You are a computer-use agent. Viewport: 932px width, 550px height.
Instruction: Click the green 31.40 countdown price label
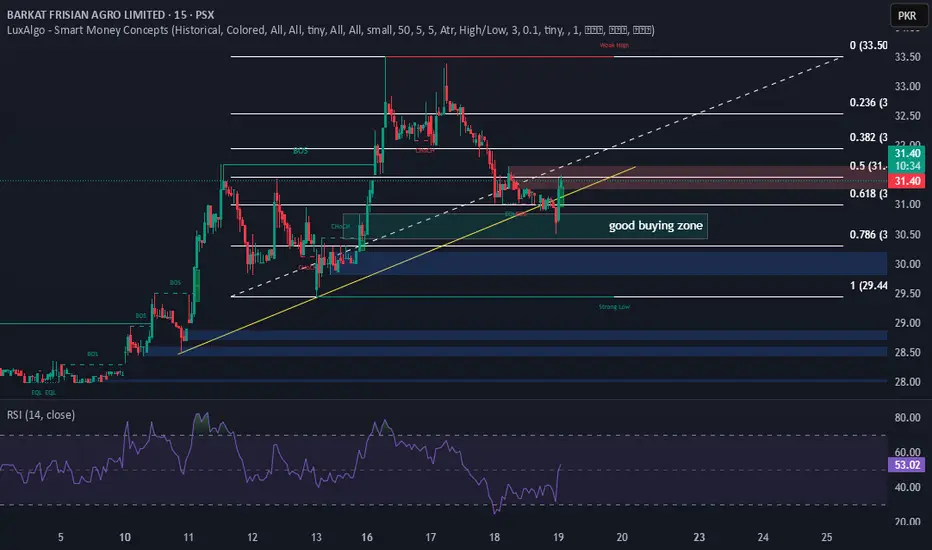pyautogui.click(x=907, y=159)
